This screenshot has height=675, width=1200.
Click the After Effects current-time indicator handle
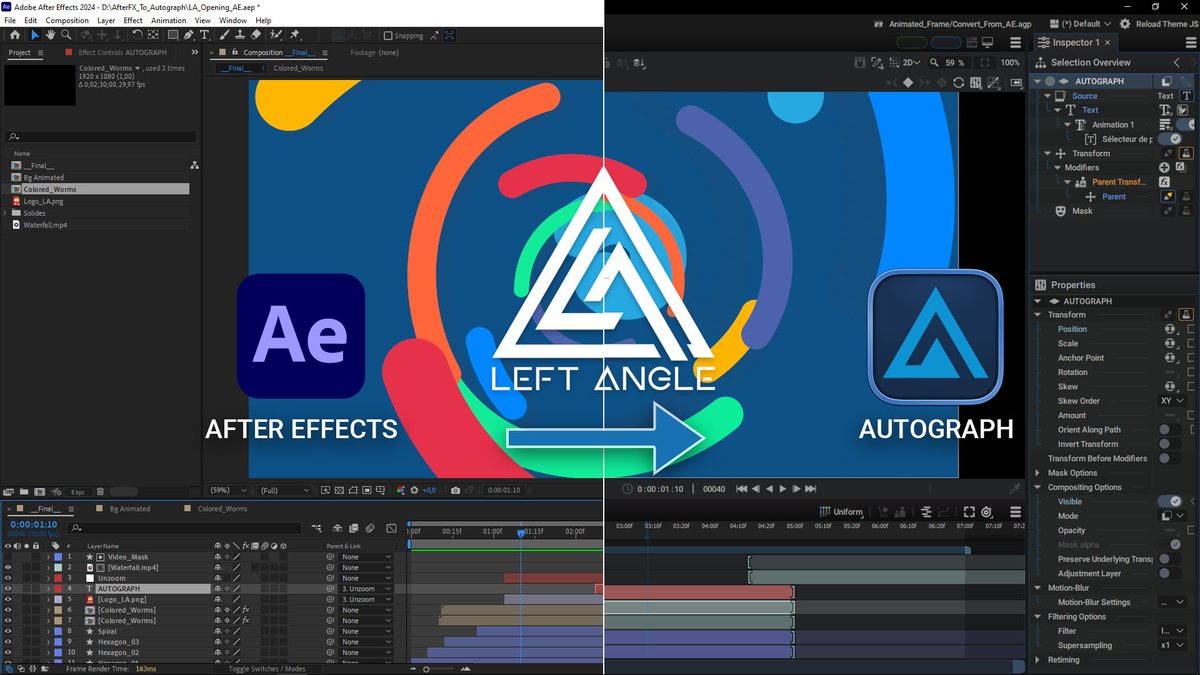point(521,533)
